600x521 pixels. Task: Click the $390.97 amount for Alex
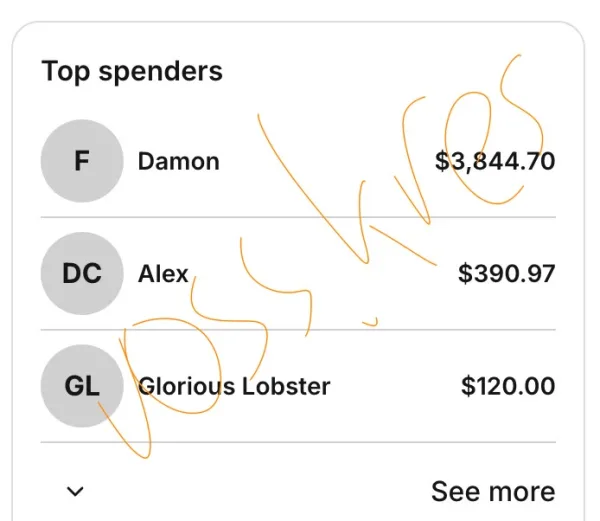pos(506,273)
